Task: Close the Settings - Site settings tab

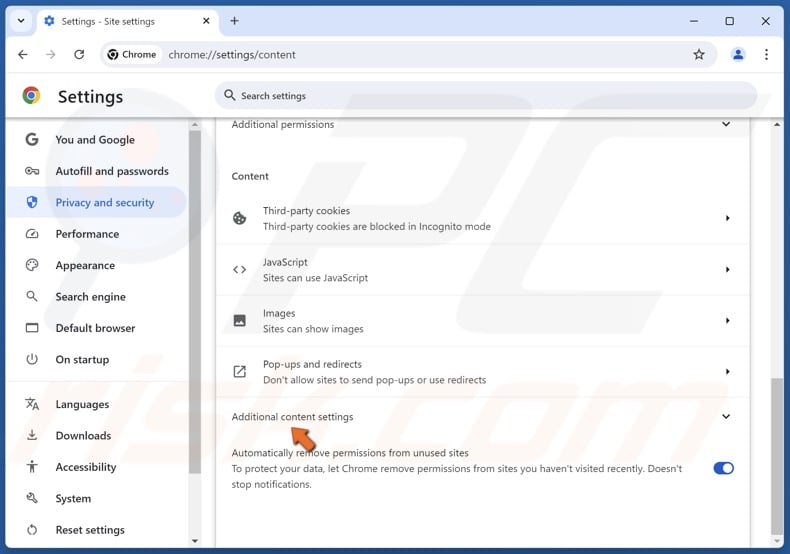Action: pyautogui.click(x=206, y=21)
